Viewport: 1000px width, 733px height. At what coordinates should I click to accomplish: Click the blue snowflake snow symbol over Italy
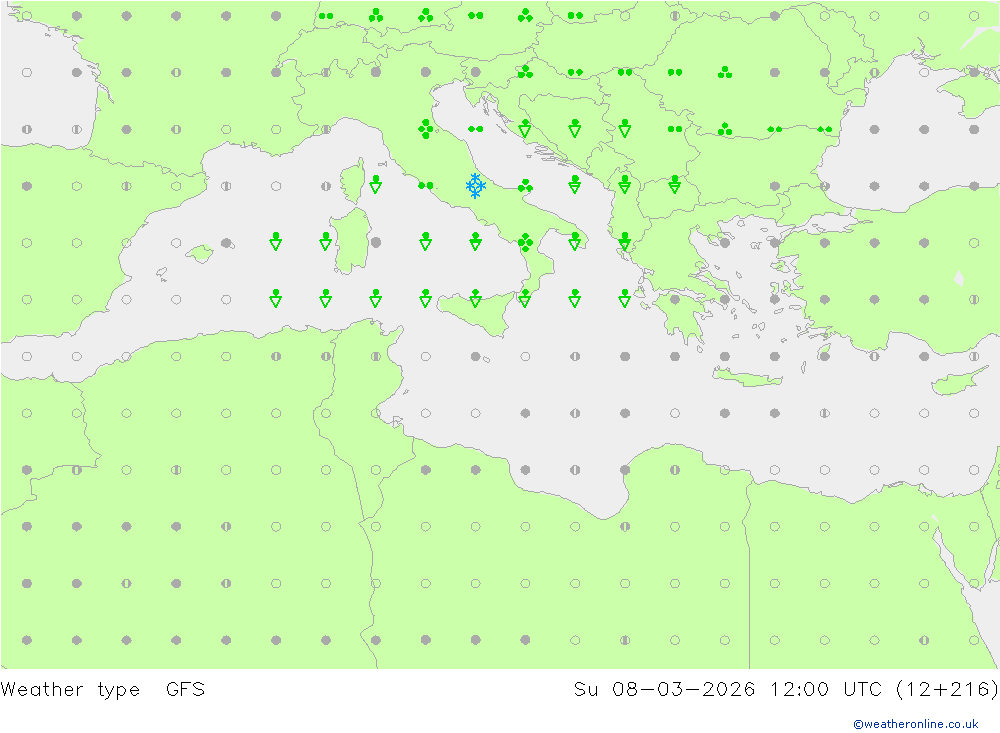(475, 186)
